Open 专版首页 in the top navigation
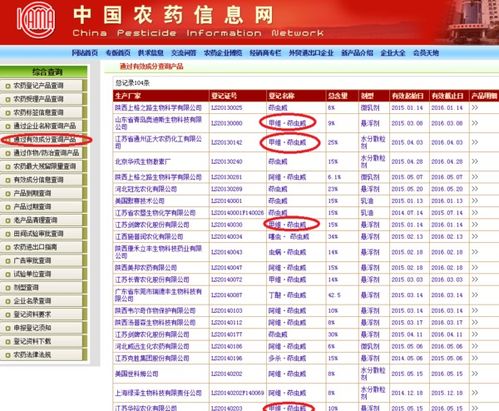This screenshot has width=499, height=411. pyautogui.click(x=118, y=53)
